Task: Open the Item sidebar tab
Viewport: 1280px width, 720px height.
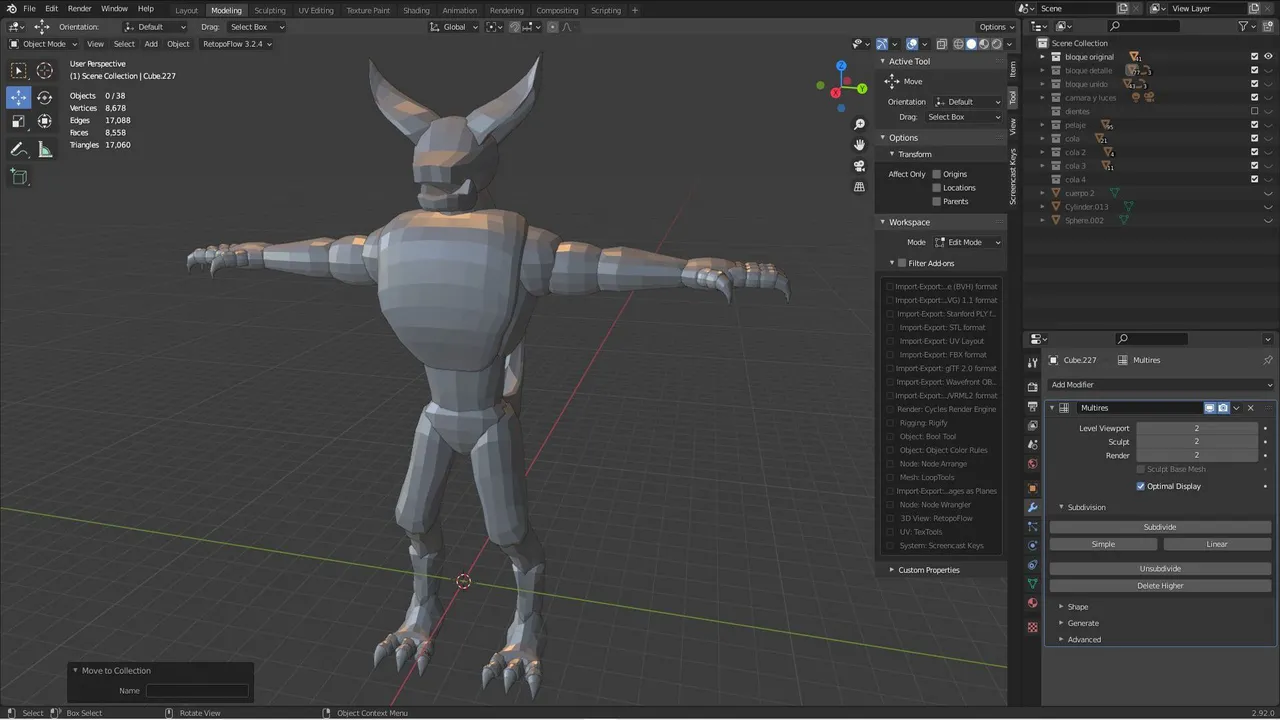Action: 1012,69
